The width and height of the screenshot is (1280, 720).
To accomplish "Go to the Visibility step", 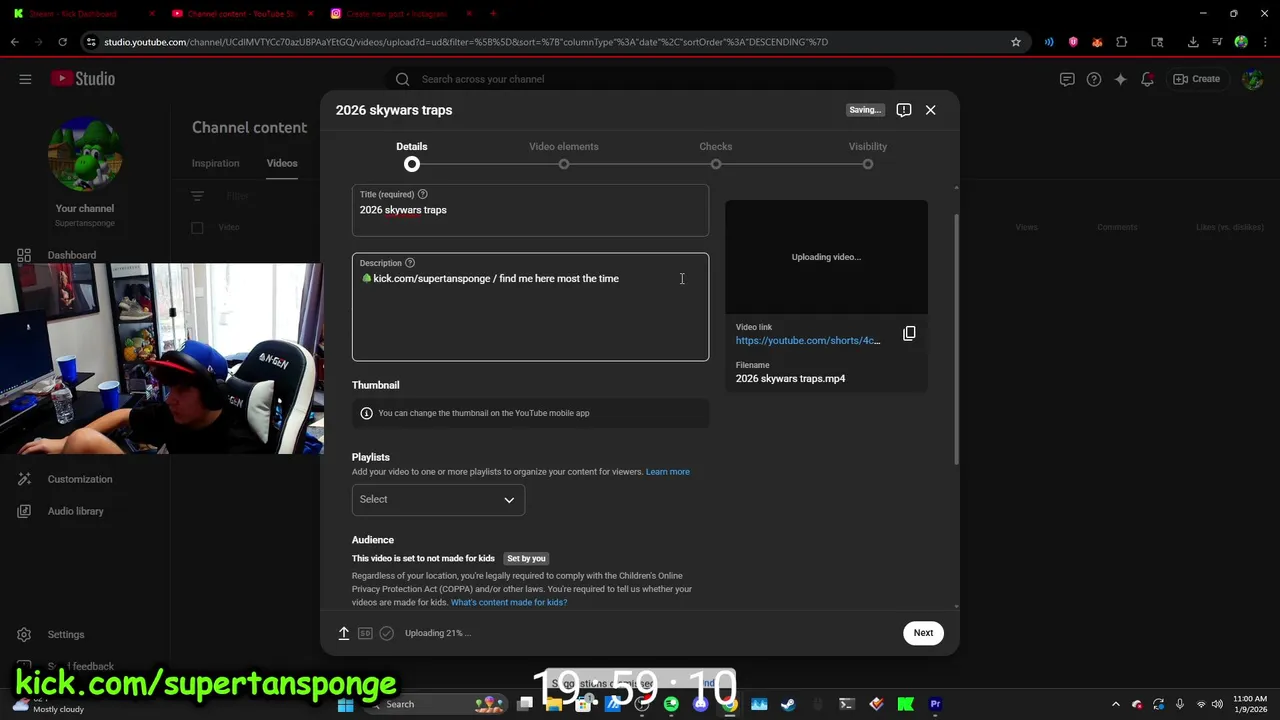I will point(868,155).
